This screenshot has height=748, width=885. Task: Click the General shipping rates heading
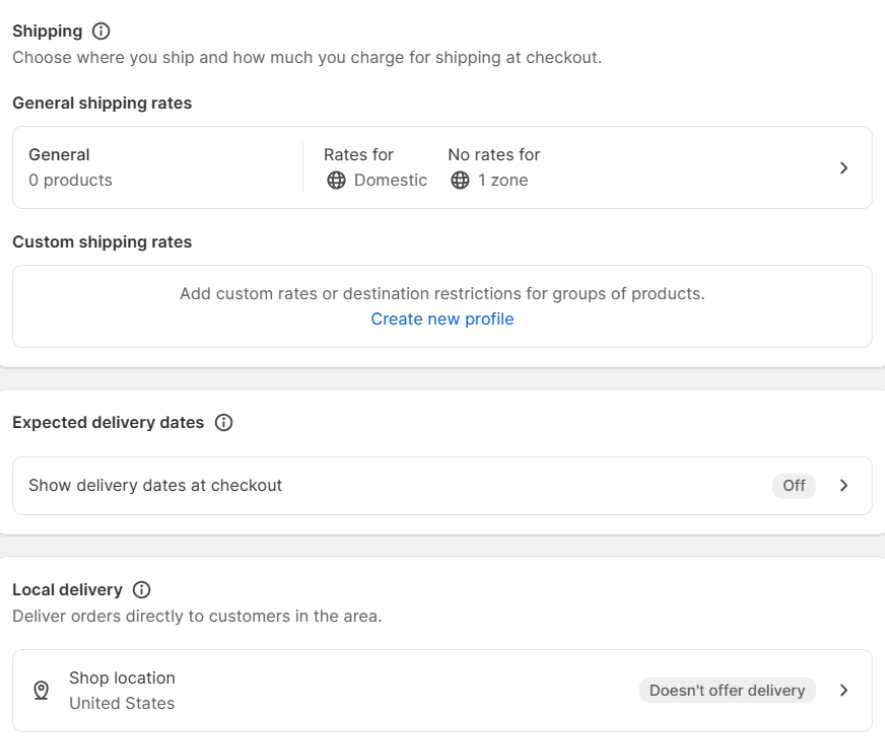[x=102, y=103]
